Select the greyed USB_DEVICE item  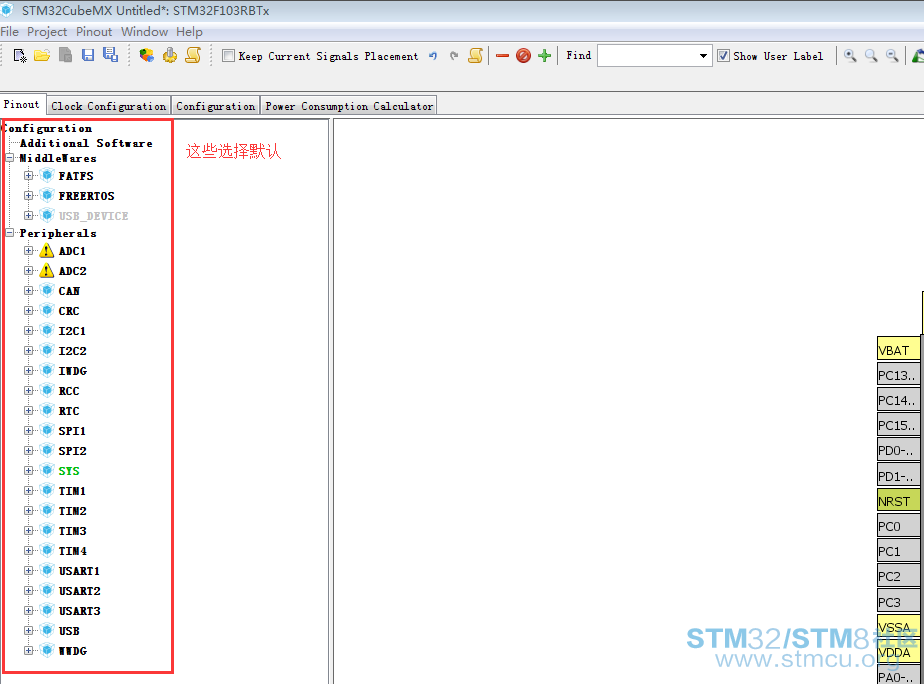pos(93,216)
